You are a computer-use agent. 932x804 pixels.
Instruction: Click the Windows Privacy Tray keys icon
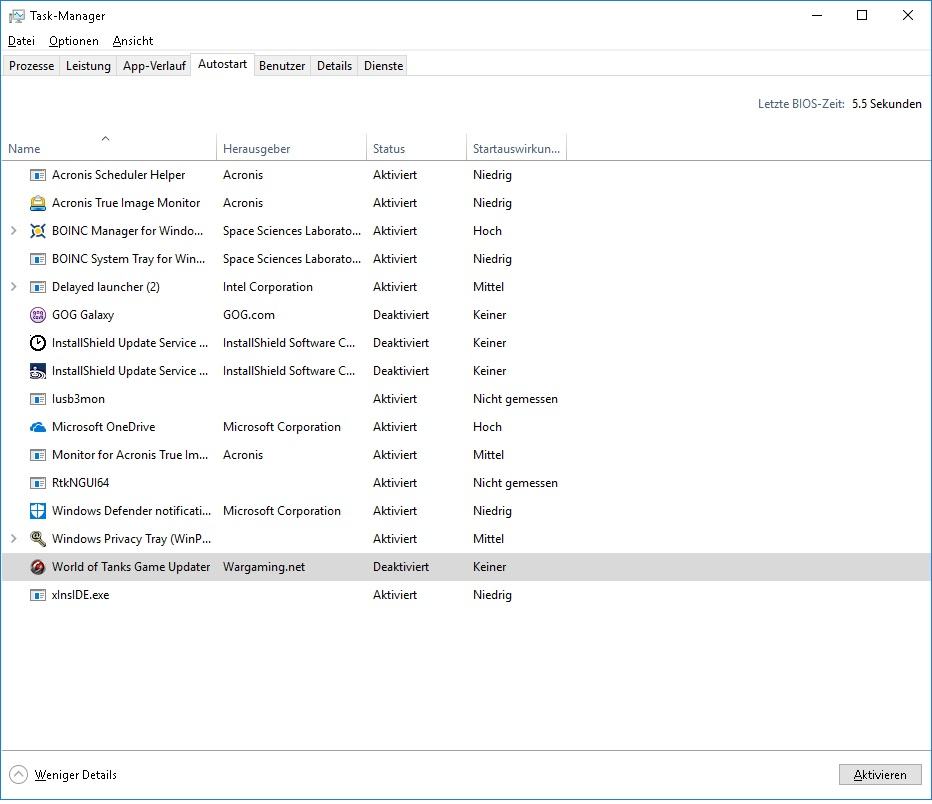37,539
